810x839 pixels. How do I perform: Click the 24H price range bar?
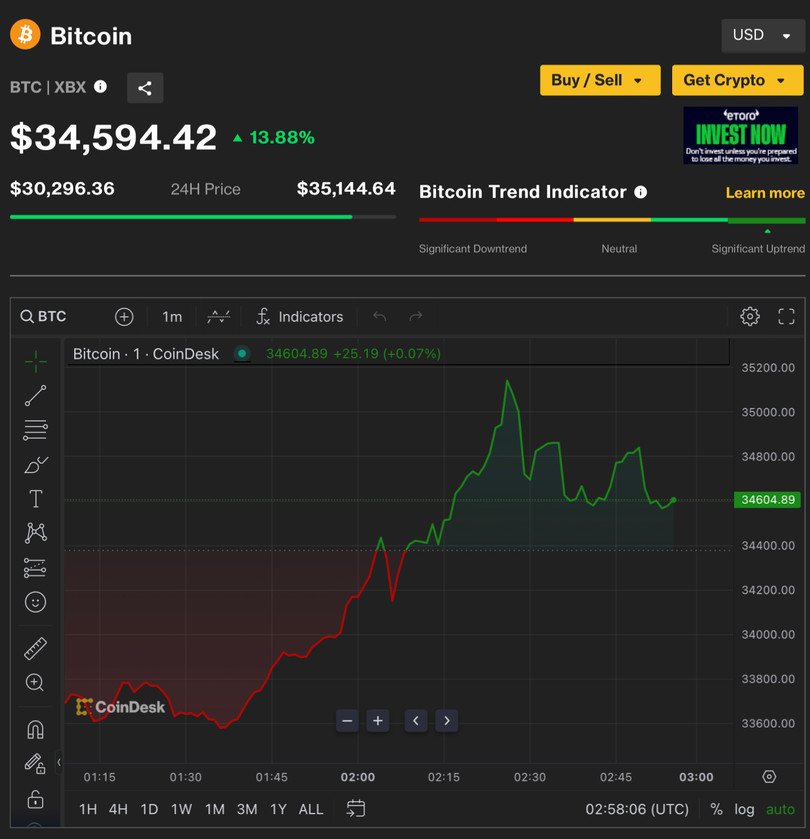202,216
